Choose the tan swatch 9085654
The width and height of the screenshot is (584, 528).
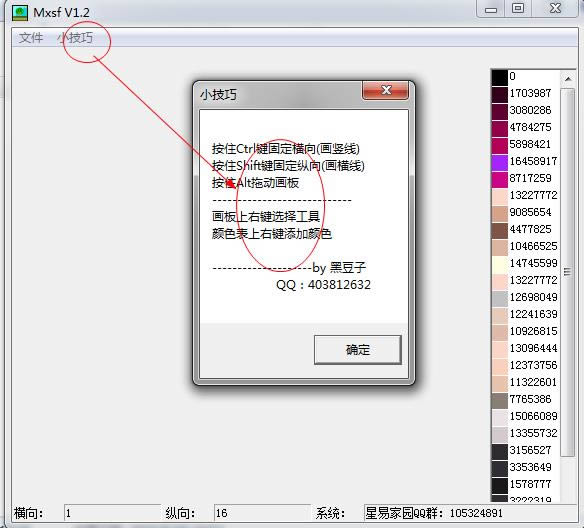point(499,213)
